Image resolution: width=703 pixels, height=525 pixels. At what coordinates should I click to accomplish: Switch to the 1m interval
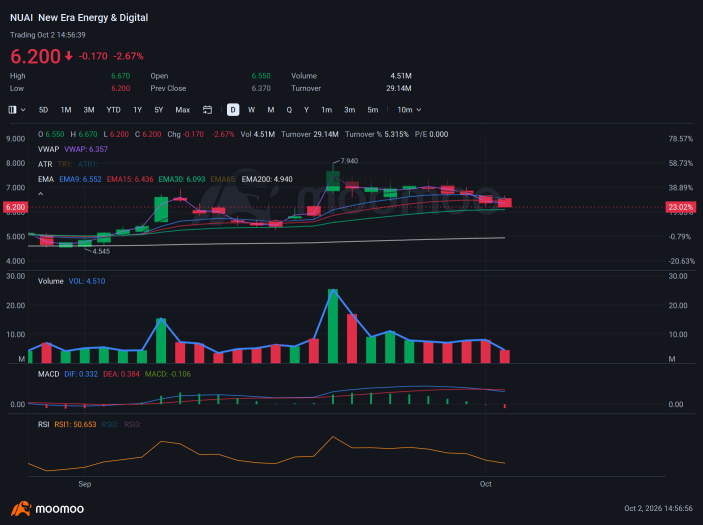[326, 110]
